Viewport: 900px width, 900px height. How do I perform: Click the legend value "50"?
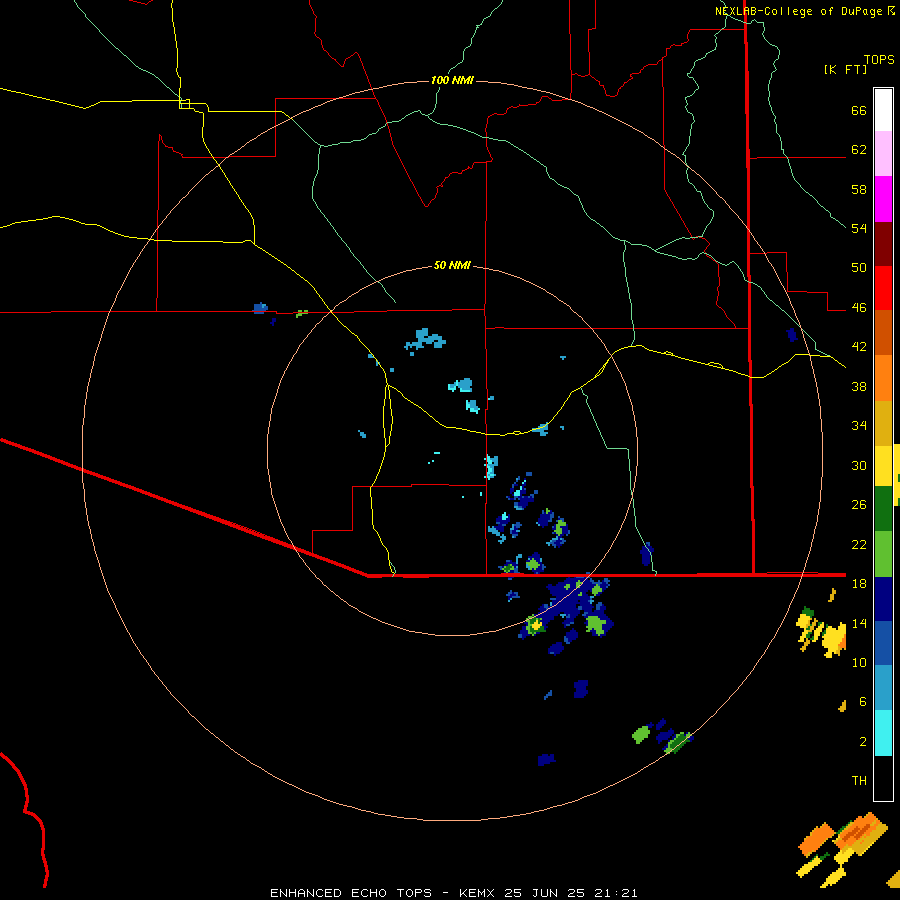point(859,268)
